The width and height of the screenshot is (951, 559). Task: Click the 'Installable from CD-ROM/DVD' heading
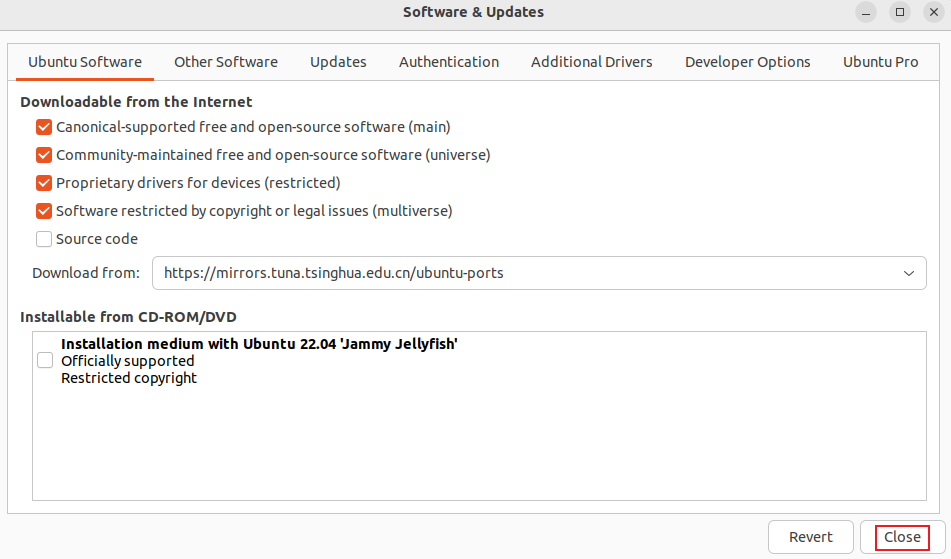pyautogui.click(x=128, y=316)
